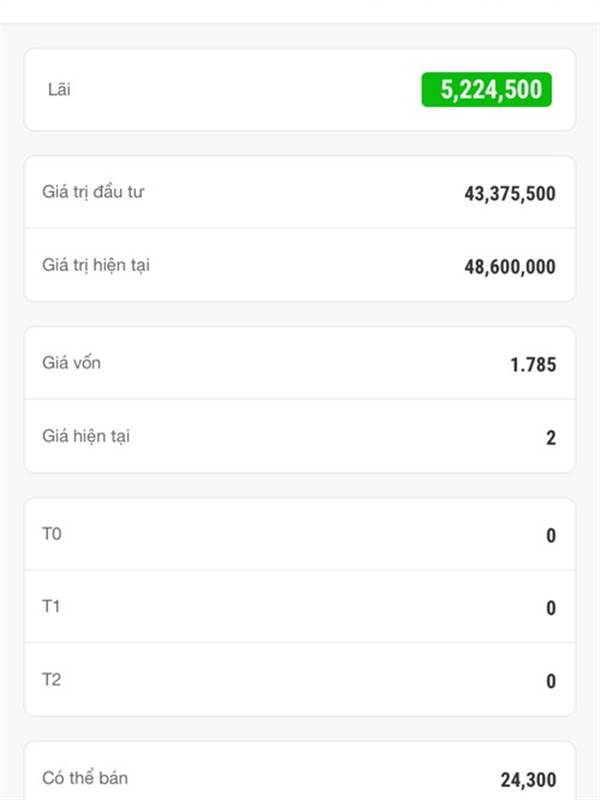
Task: Tap the T2 quantity value
Action: point(551,681)
